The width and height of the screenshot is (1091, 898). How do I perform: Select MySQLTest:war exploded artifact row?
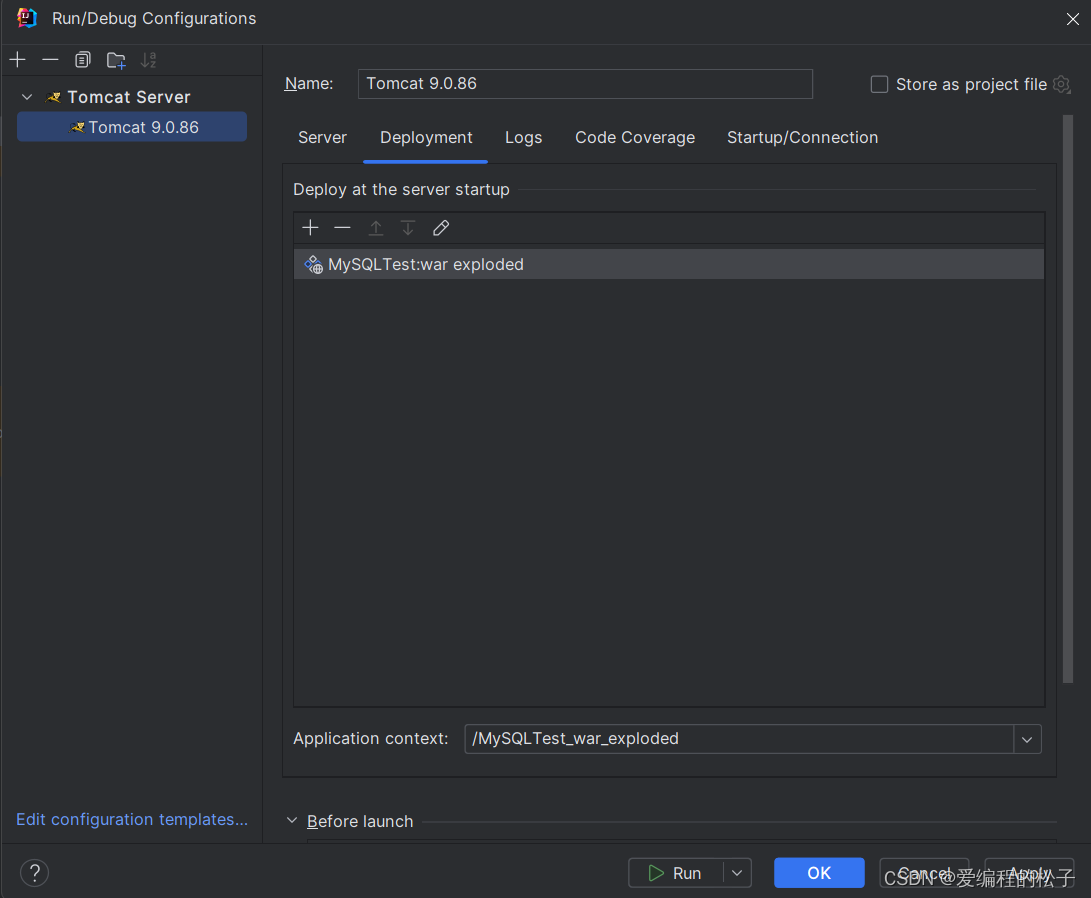pos(669,264)
